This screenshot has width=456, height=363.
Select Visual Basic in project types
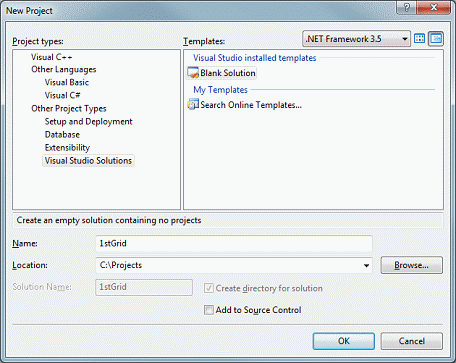(x=67, y=82)
